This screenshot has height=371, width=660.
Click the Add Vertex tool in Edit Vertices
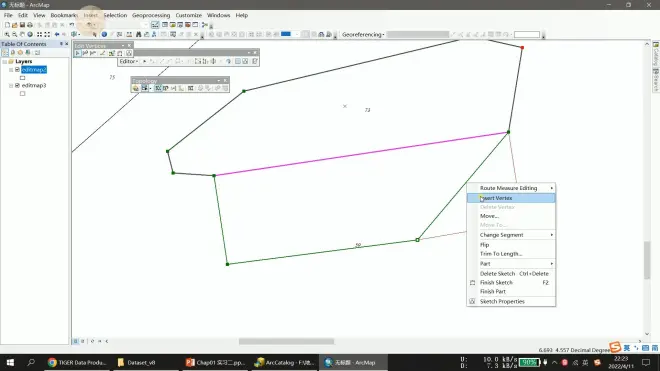click(85, 53)
